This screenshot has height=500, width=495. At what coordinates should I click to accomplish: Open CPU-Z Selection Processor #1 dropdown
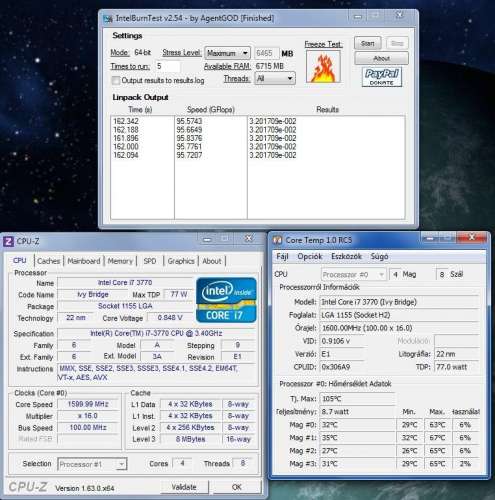tap(92, 464)
